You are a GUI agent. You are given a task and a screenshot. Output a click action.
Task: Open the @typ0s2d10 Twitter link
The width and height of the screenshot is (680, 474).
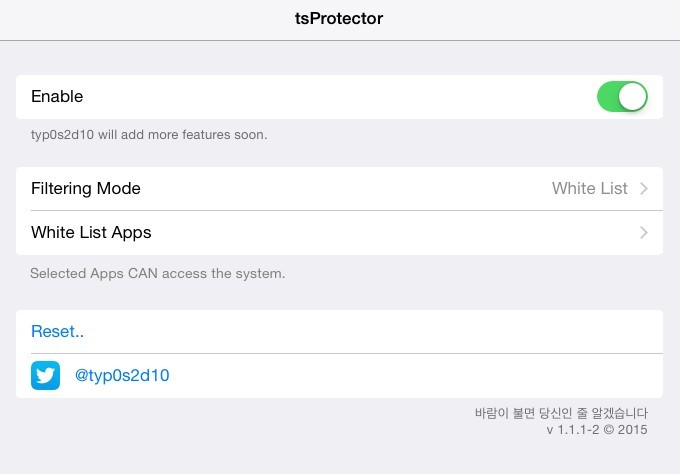pyautogui.click(x=122, y=376)
